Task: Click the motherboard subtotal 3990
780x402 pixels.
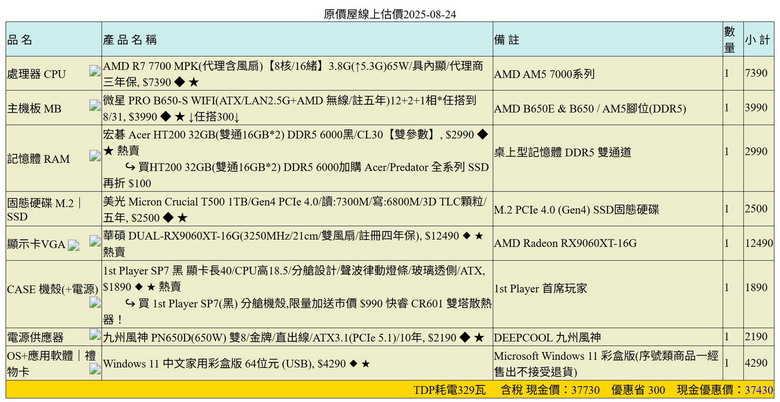Action: 756,108
